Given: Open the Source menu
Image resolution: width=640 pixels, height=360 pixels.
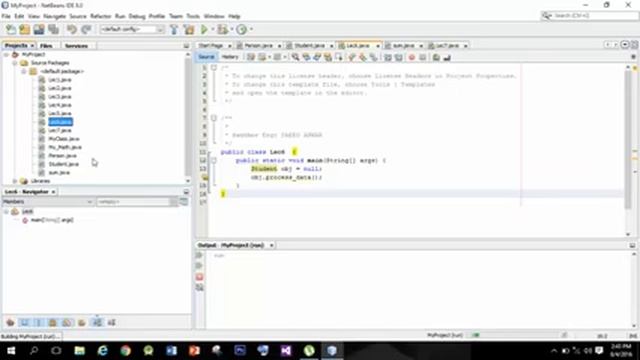Looking at the screenshot, I should click(x=78, y=16).
